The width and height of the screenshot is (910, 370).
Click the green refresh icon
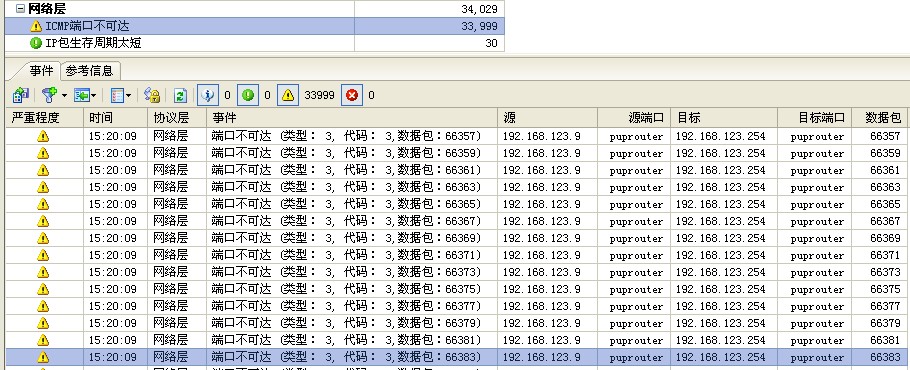point(180,95)
